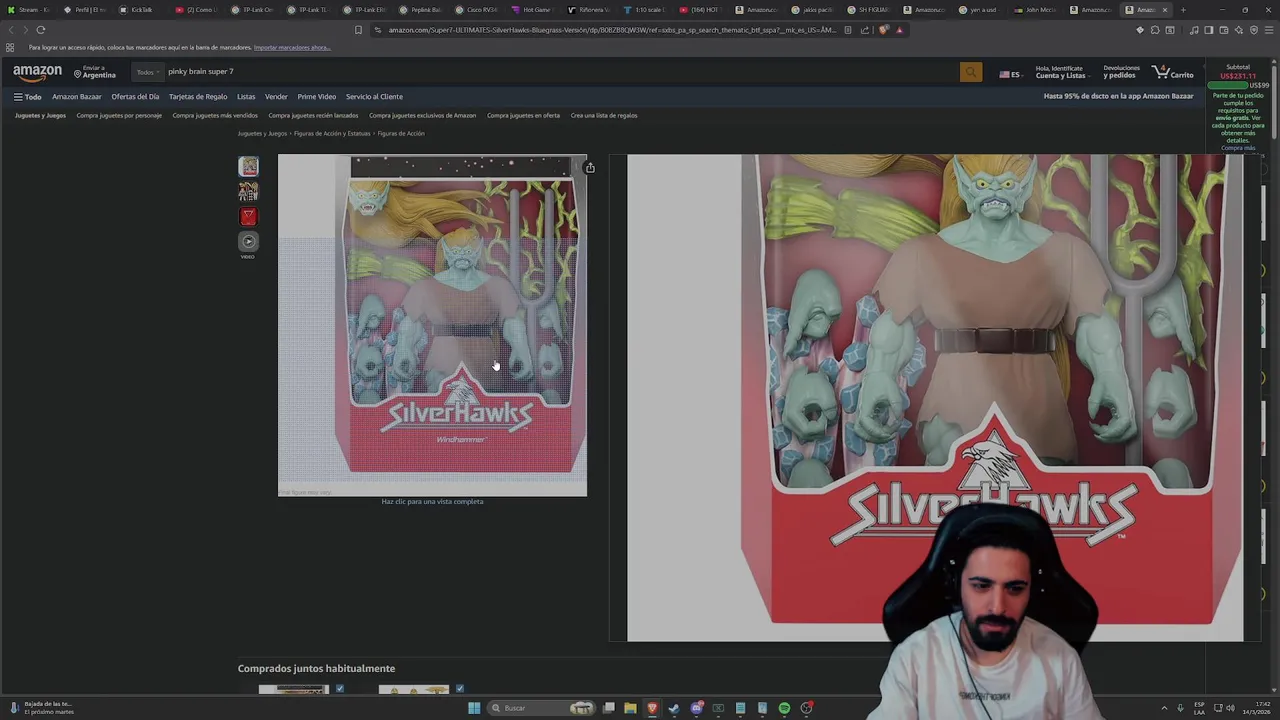
Task: Open Crea una lista de regalos
Action: pyautogui.click(x=604, y=115)
